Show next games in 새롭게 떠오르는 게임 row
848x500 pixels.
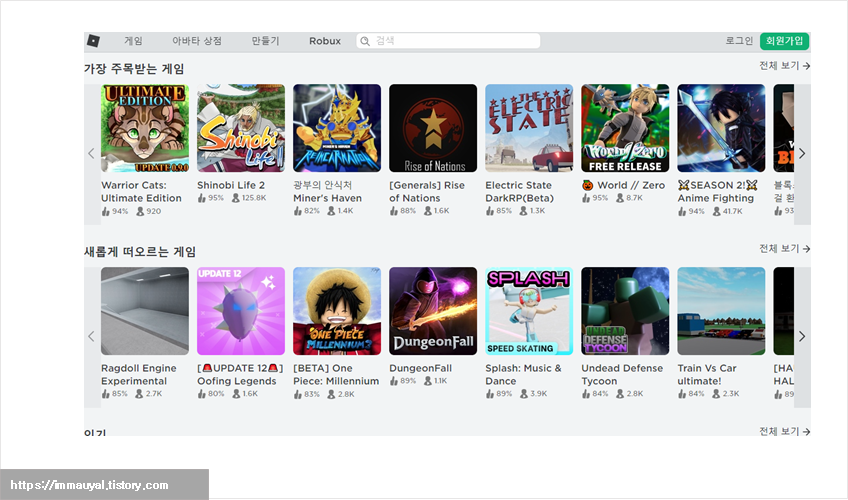pos(802,336)
